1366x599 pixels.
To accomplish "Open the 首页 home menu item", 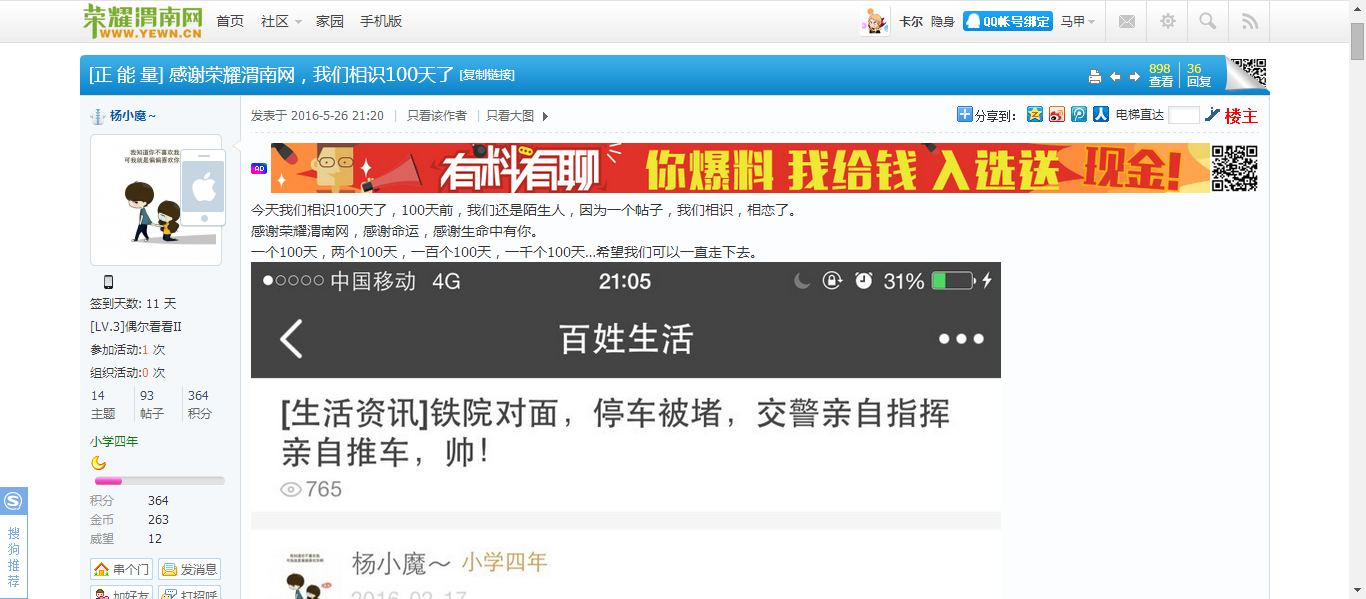I will point(230,21).
